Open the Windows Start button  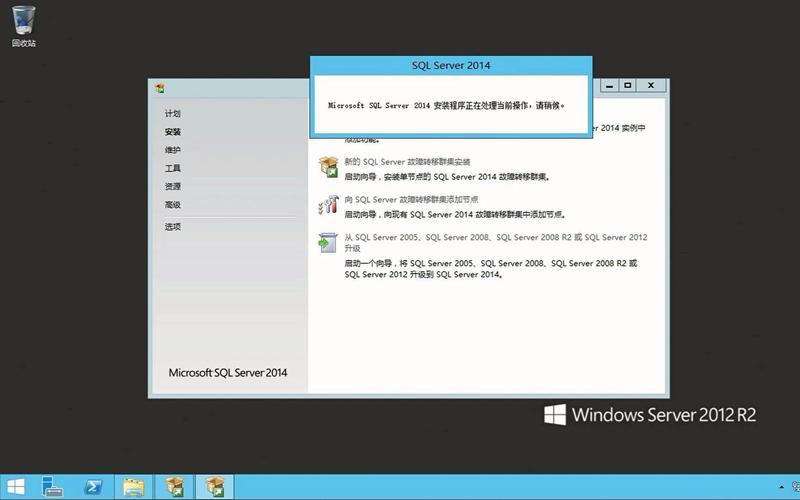coord(15,487)
